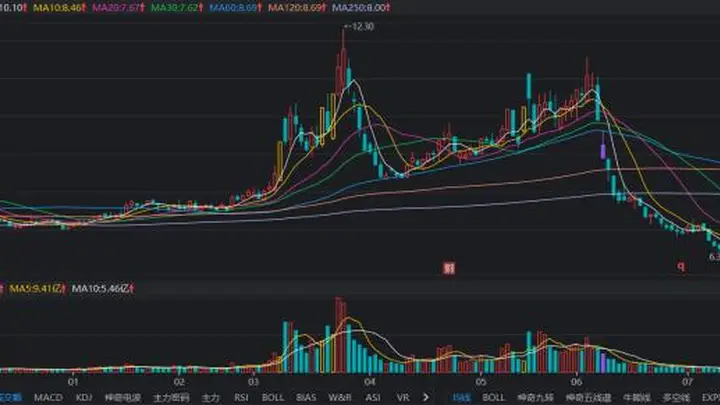Open the red marker icon near July

681,266
